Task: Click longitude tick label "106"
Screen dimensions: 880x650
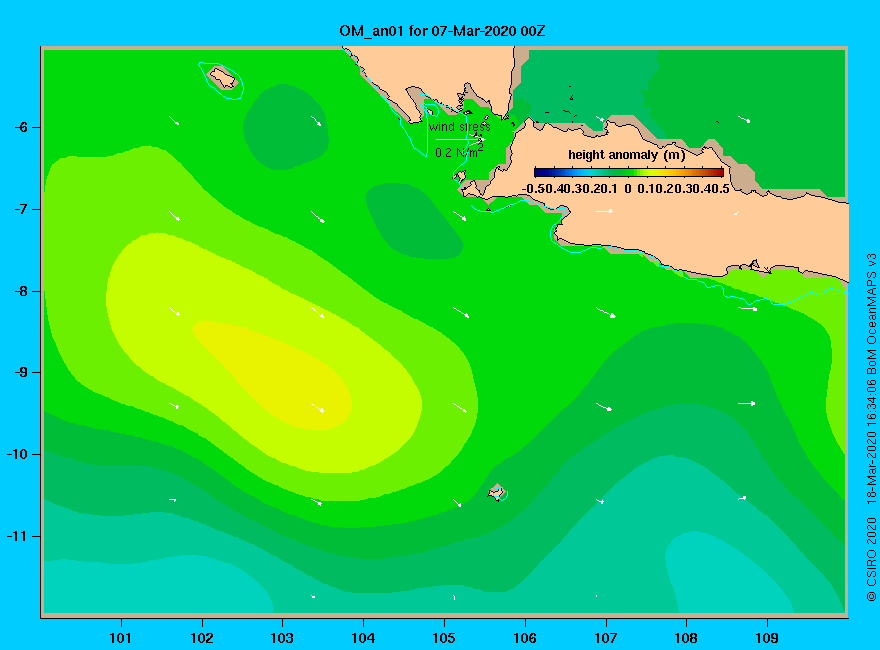Action: pos(525,638)
